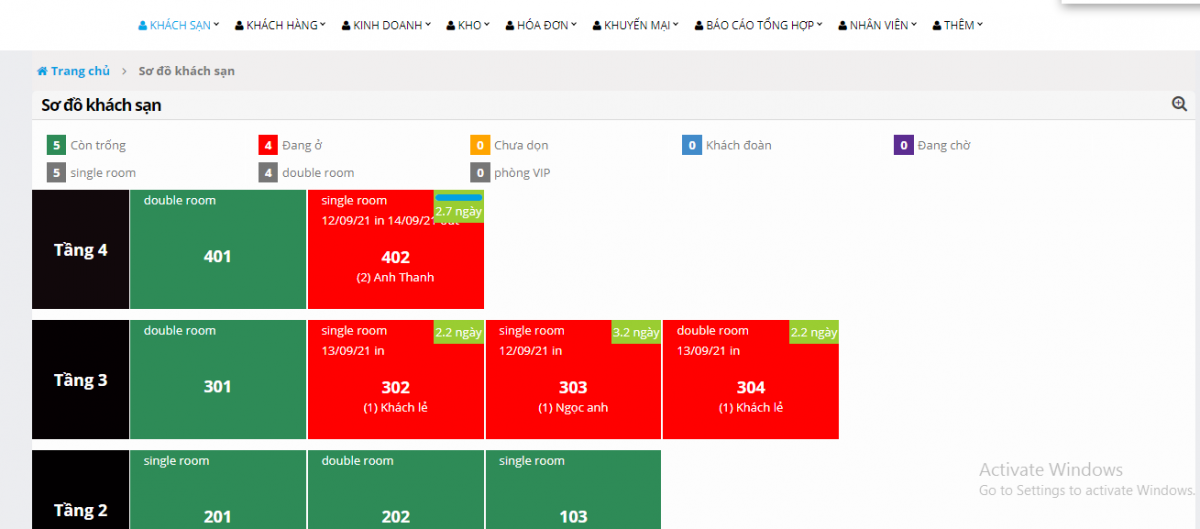
Task: Click the green Còn trống count badge
Action: (x=56, y=145)
